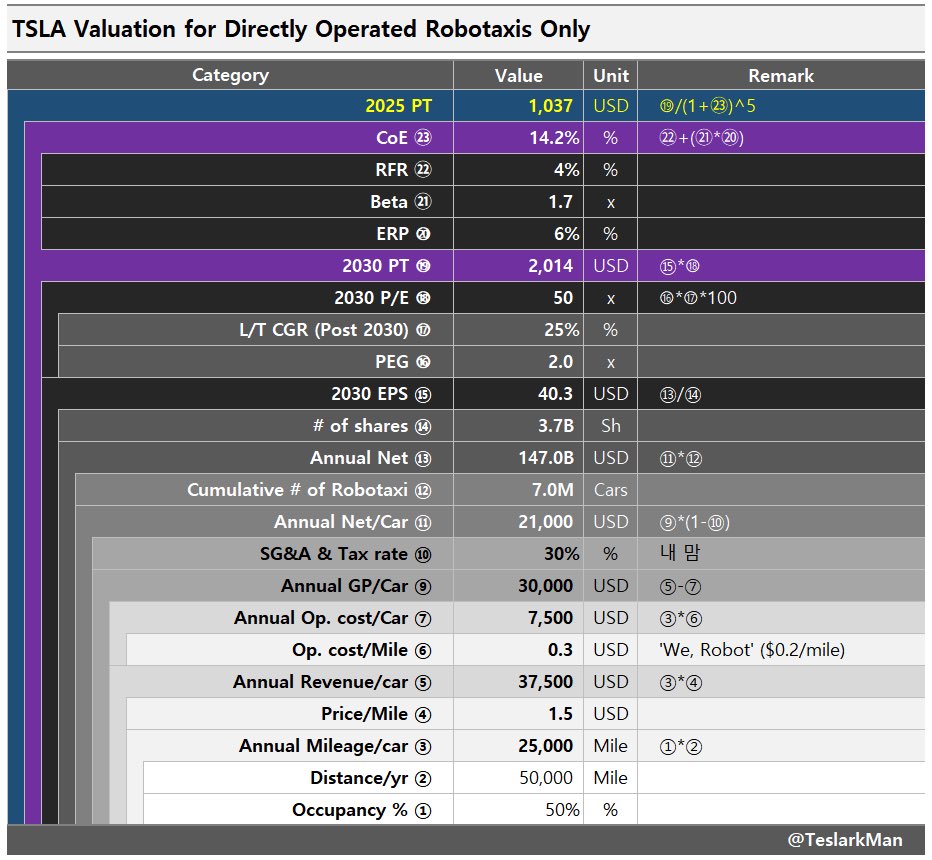This screenshot has height=860, width=932.
Task: Click the Price/Mile value '1.5'
Action: click(561, 714)
